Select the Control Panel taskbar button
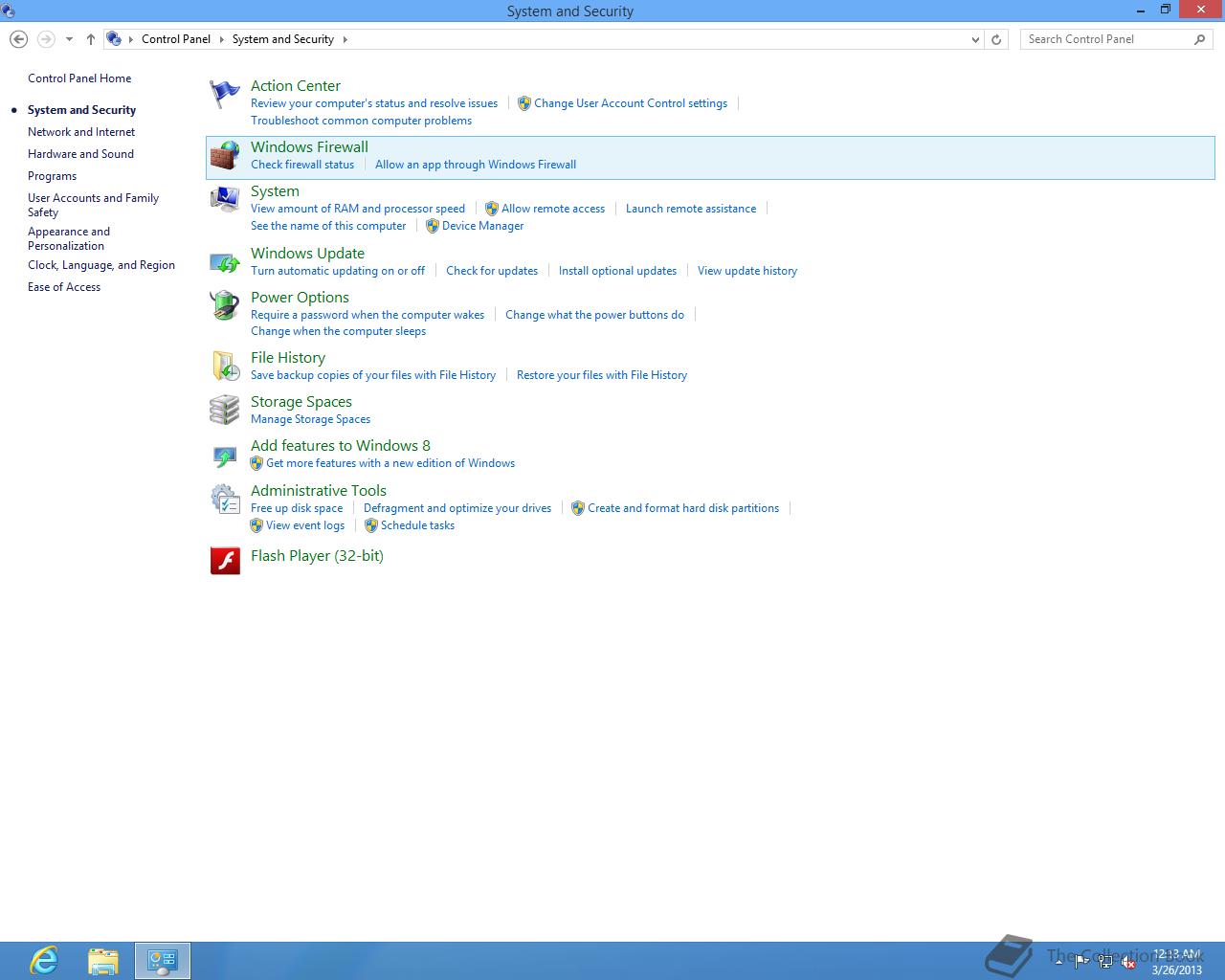 (x=163, y=960)
